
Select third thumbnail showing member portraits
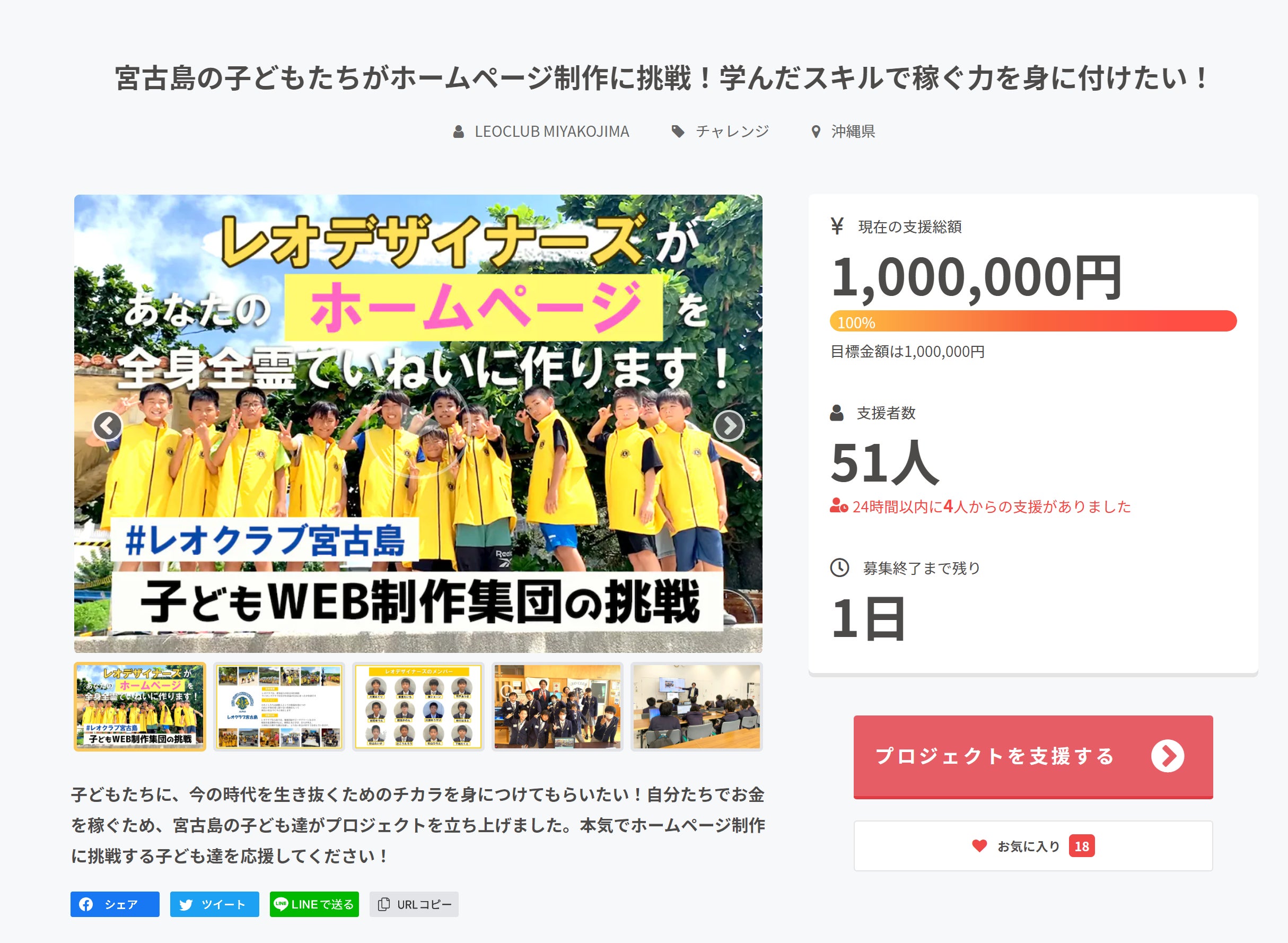click(418, 706)
